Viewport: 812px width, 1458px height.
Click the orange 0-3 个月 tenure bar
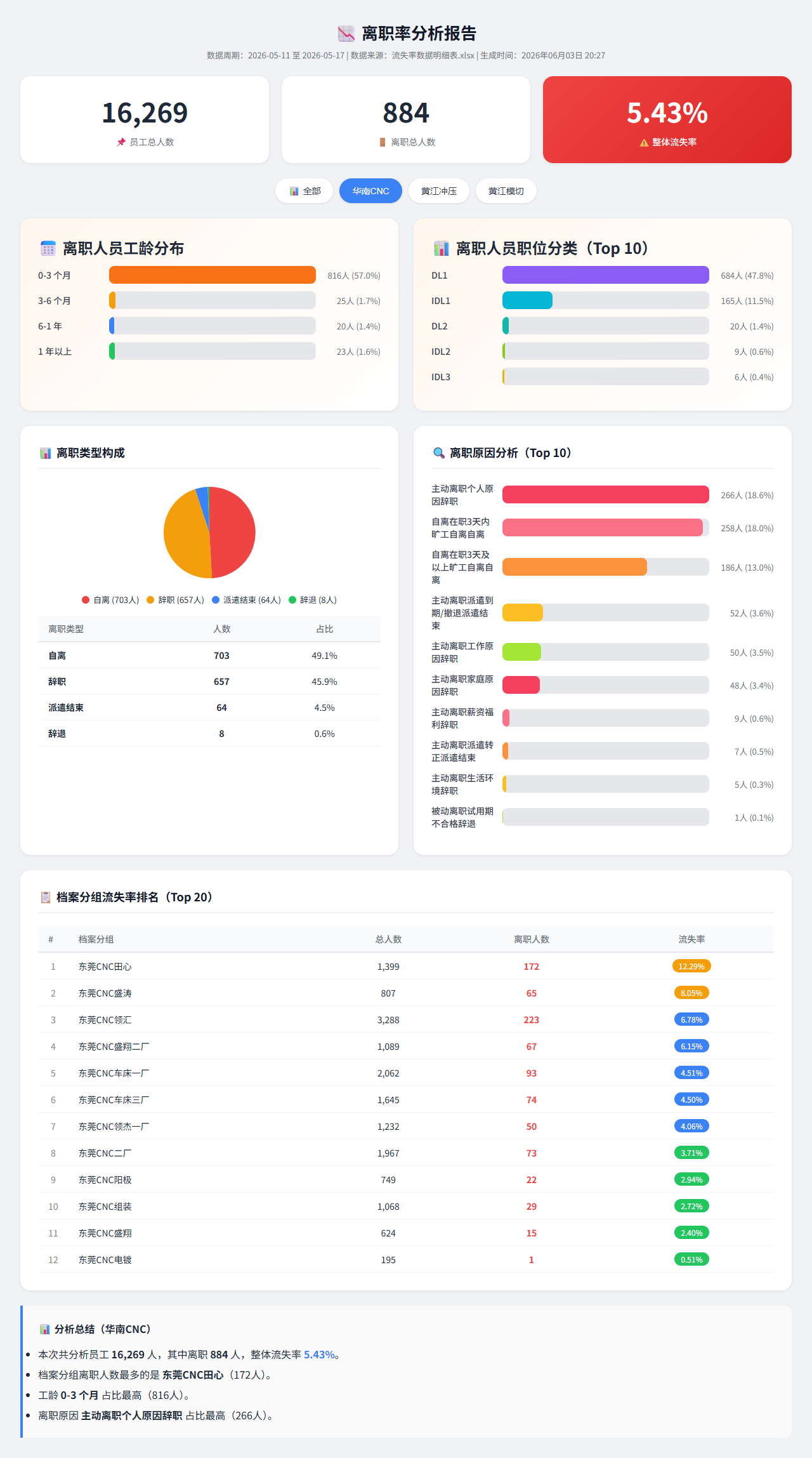click(213, 275)
